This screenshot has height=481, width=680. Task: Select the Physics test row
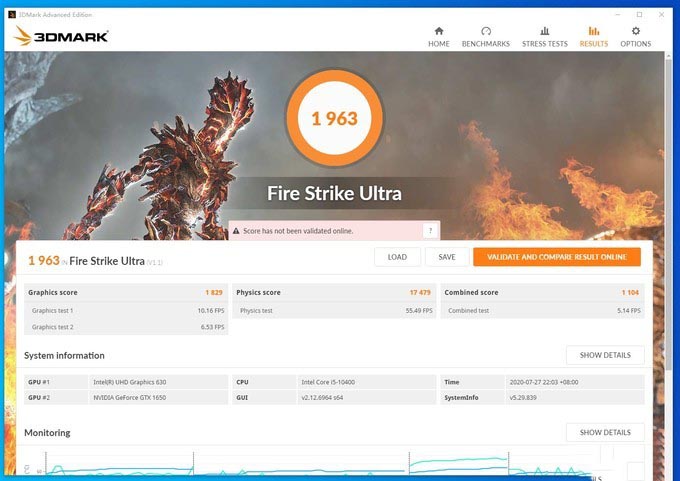(334, 311)
